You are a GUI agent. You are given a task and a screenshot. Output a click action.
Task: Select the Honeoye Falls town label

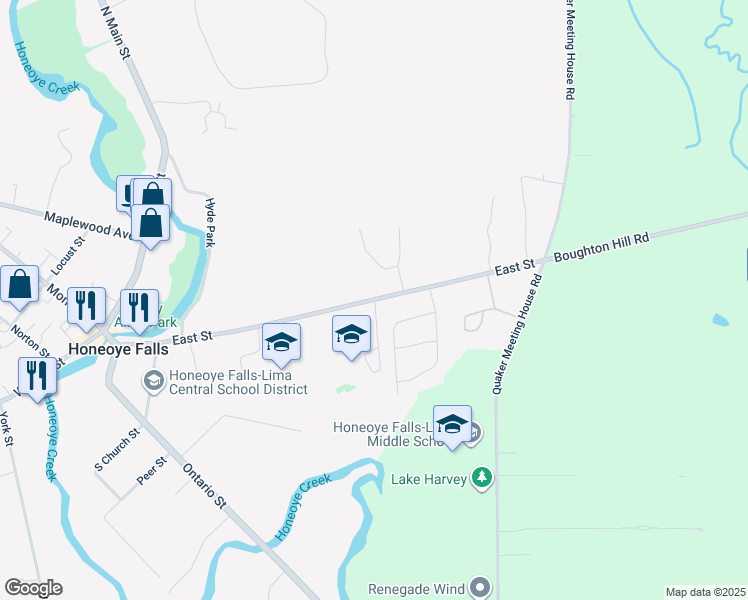pyautogui.click(x=118, y=349)
